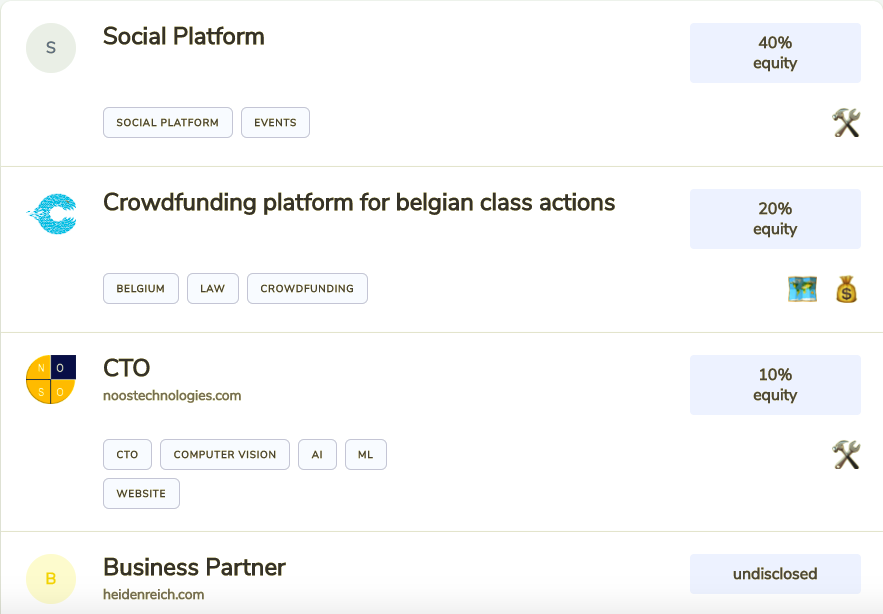The height and width of the screenshot is (614, 883).
Task: Click the world map icon on Crowdfunding listing
Action: tap(802, 289)
